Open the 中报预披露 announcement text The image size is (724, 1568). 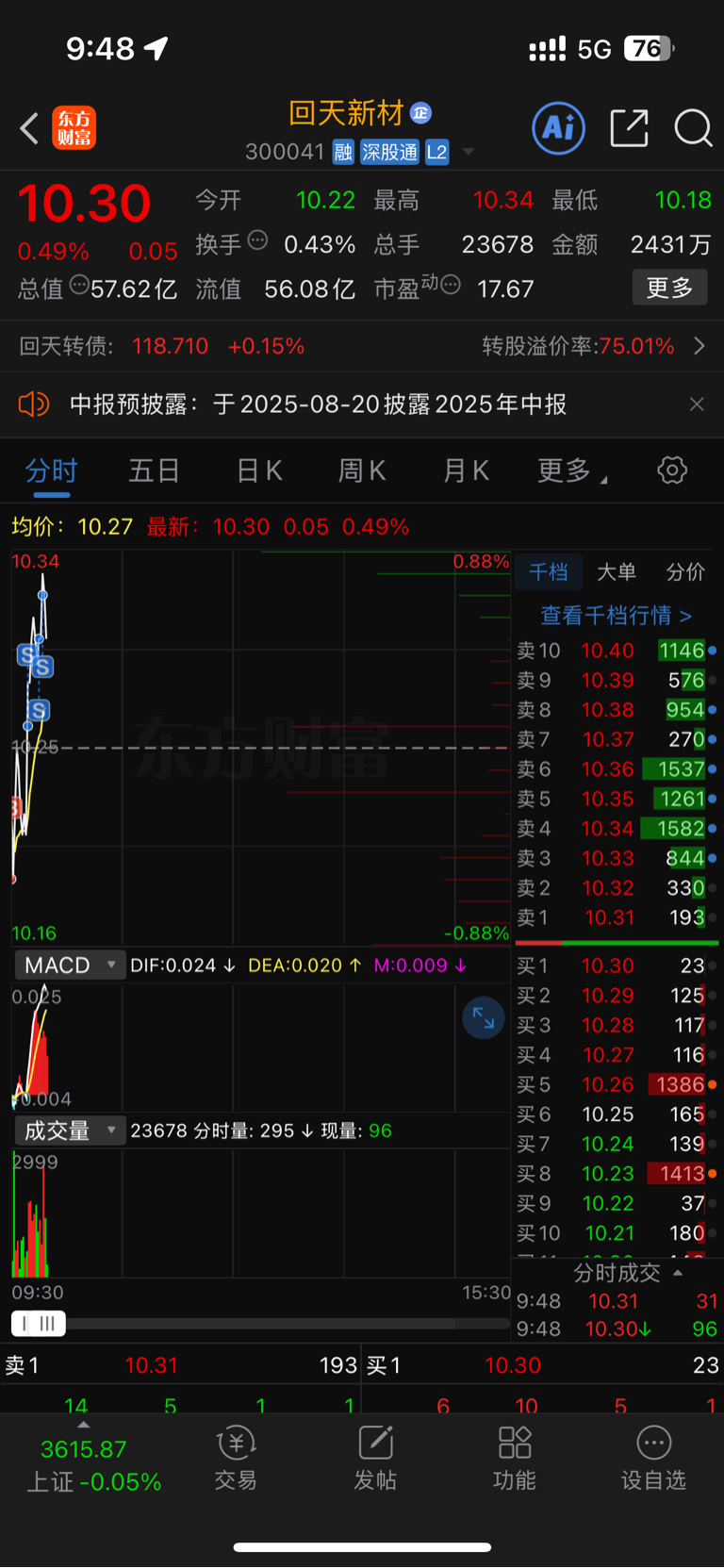pyautogui.click(x=319, y=404)
